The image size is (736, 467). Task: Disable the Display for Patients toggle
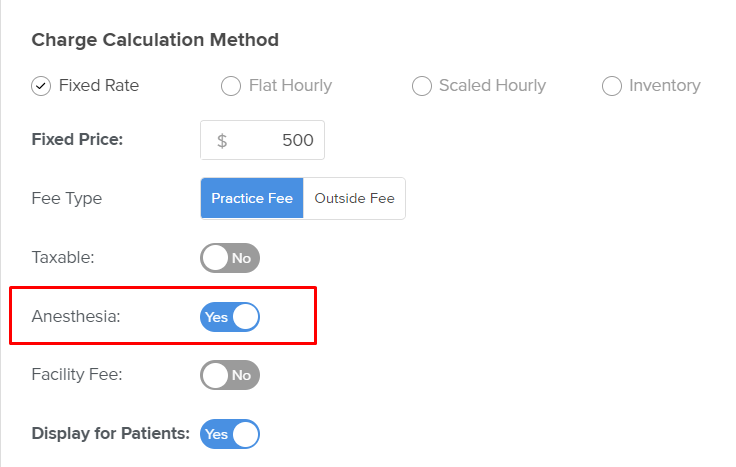click(x=230, y=434)
